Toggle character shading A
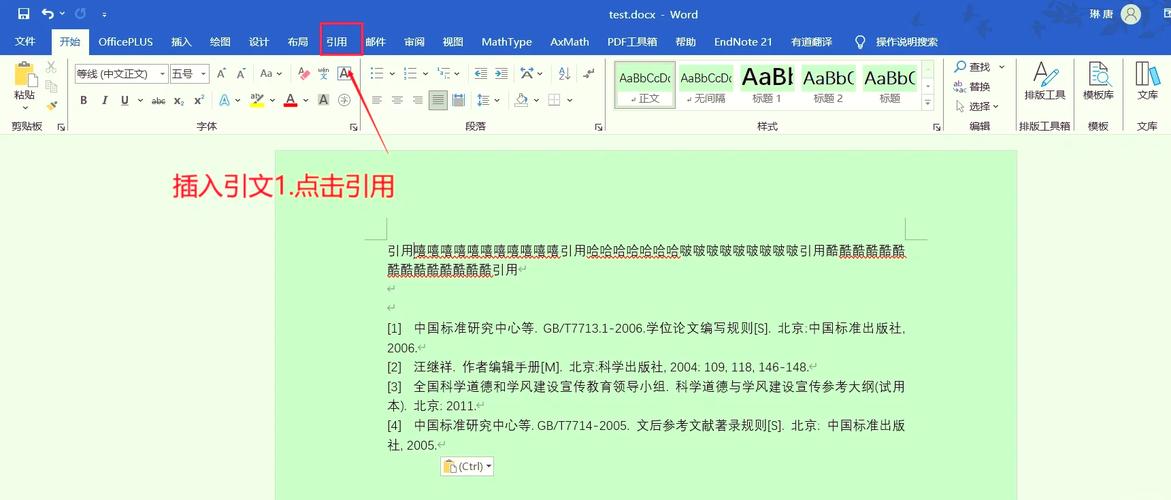The image size is (1171, 500). 323,100
